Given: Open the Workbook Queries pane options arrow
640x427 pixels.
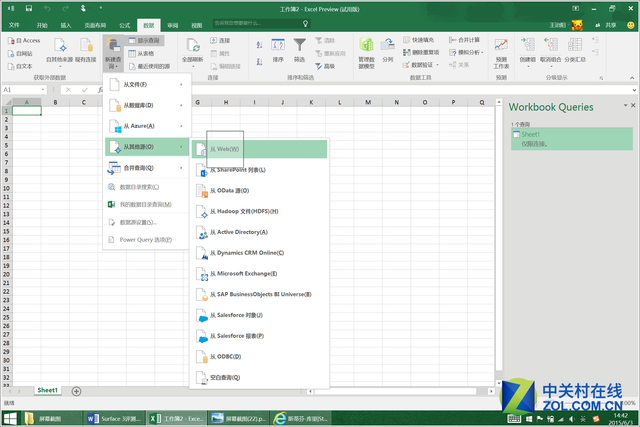Looking at the screenshot, I should 625,105.
